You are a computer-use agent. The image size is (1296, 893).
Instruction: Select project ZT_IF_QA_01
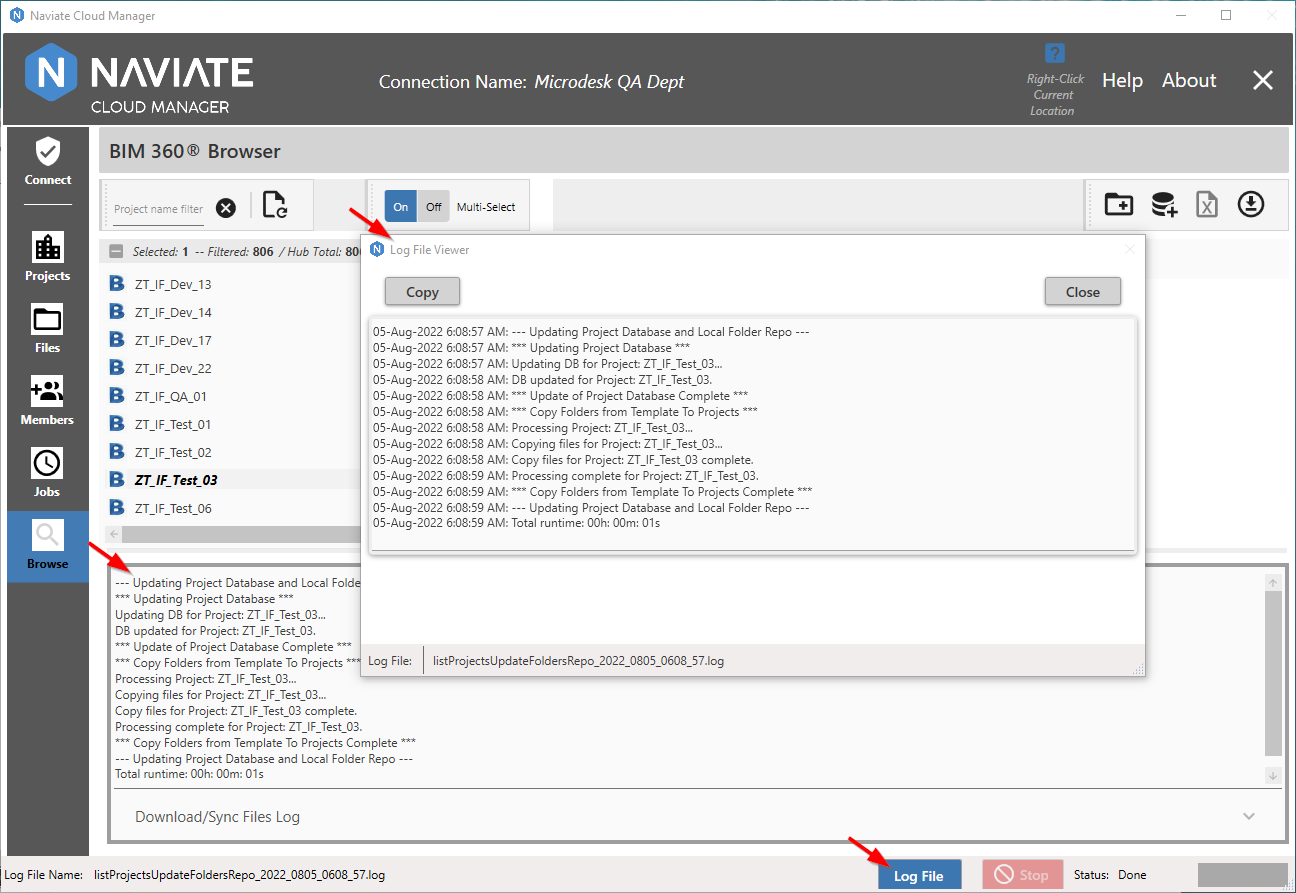tap(171, 396)
